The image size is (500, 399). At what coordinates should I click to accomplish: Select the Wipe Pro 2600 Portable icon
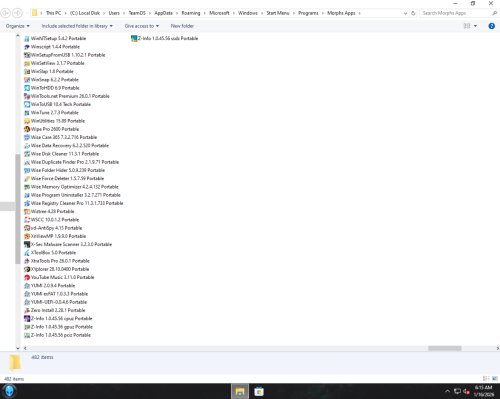[27, 129]
